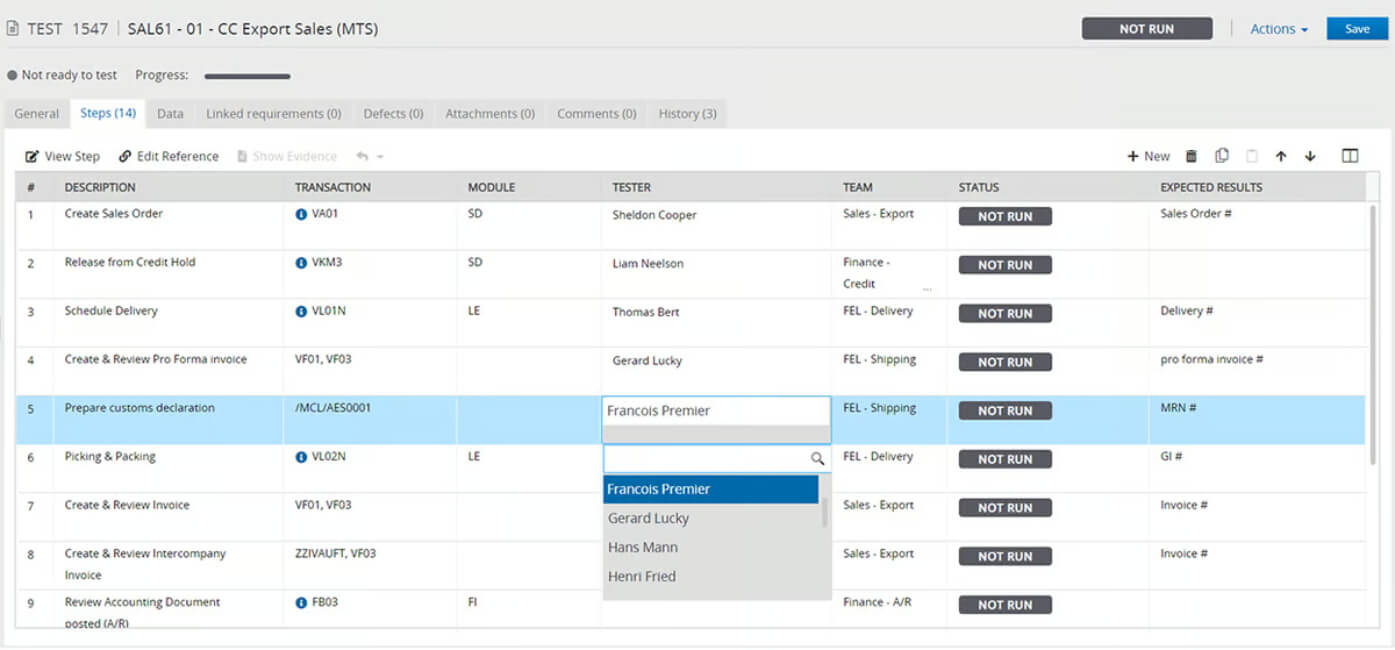Screen dimensions: 1395x650
Task: Move step down with arrow icon
Action: tap(1310, 156)
